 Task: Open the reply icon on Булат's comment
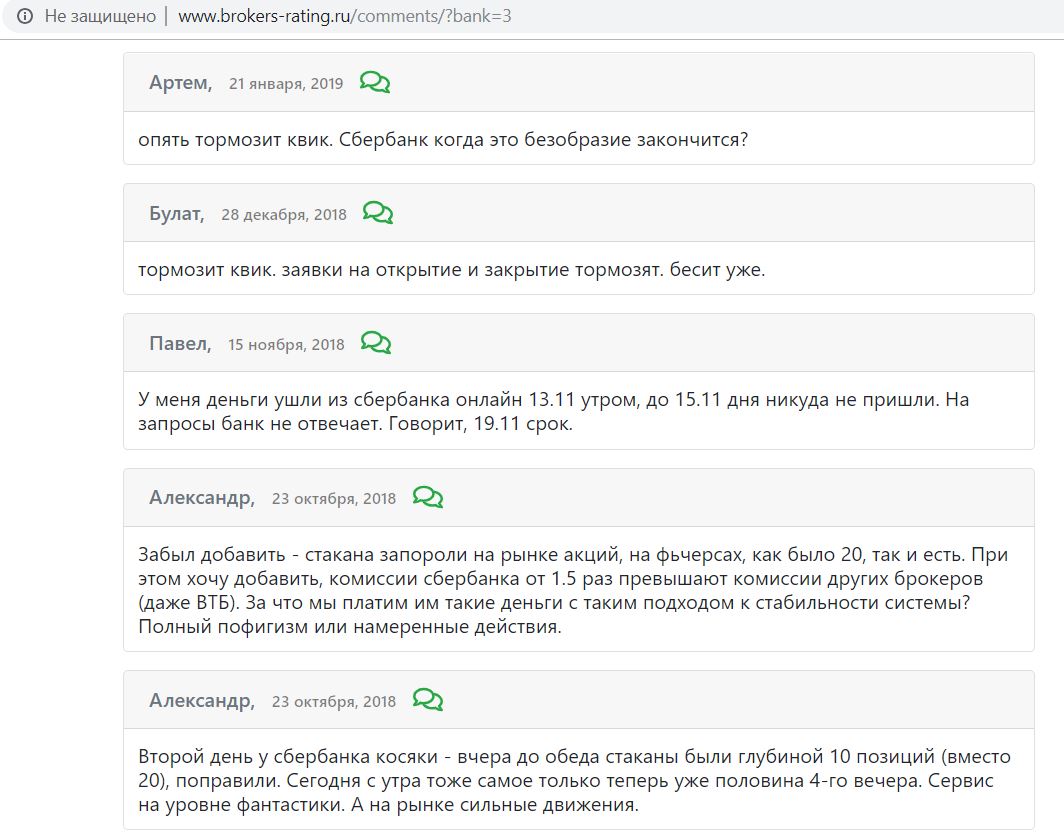click(x=378, y=213)
